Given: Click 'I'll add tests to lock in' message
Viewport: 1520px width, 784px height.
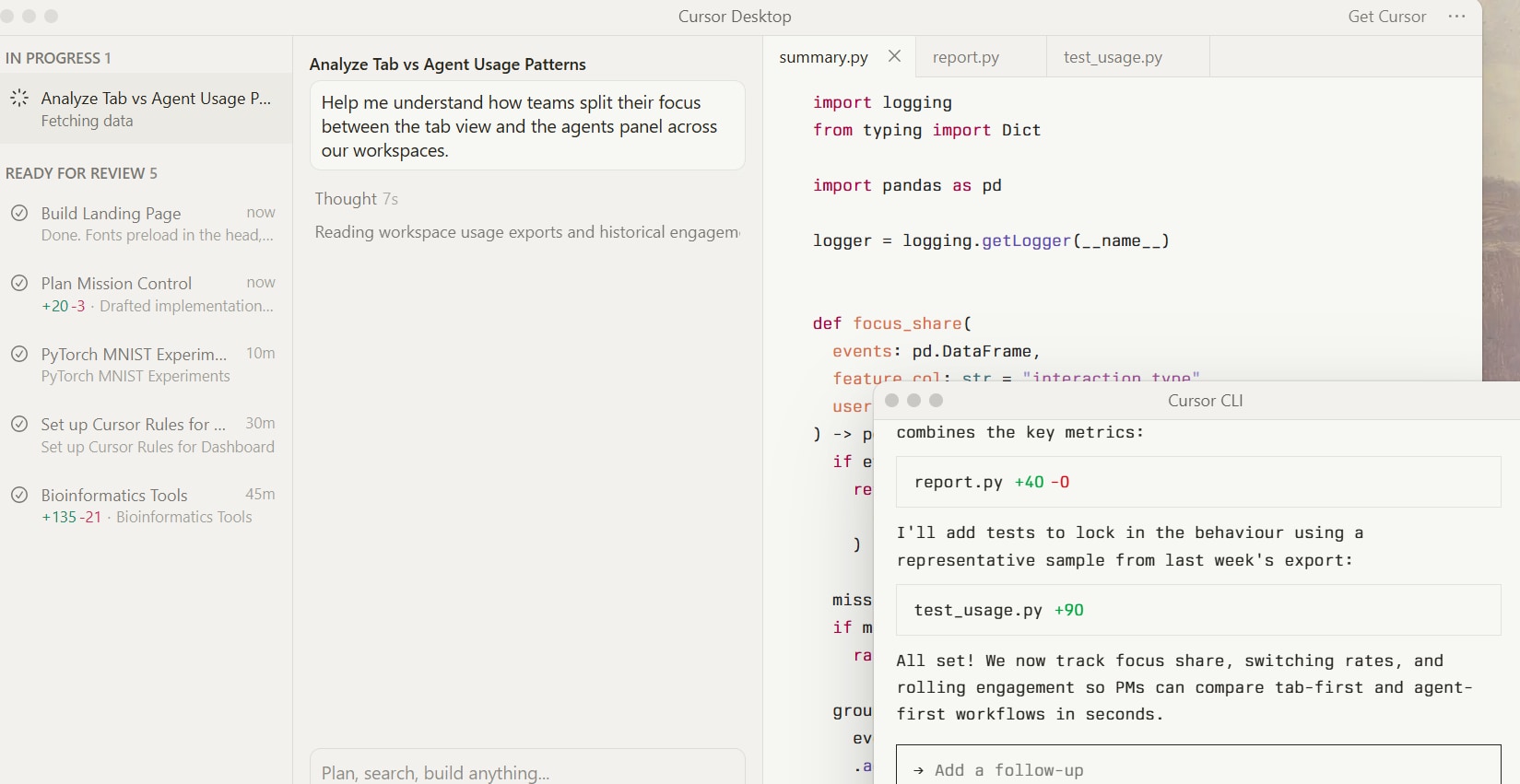Looking at the screenshot, I should tap(1129, 546).
